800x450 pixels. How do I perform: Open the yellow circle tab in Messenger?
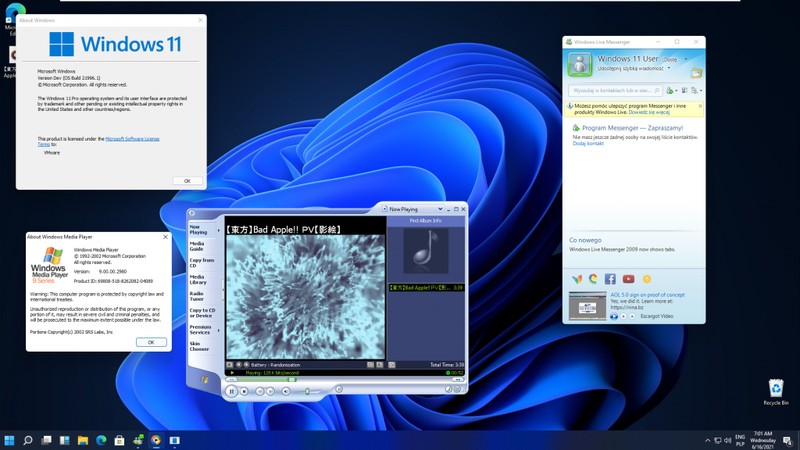[647, 279]
